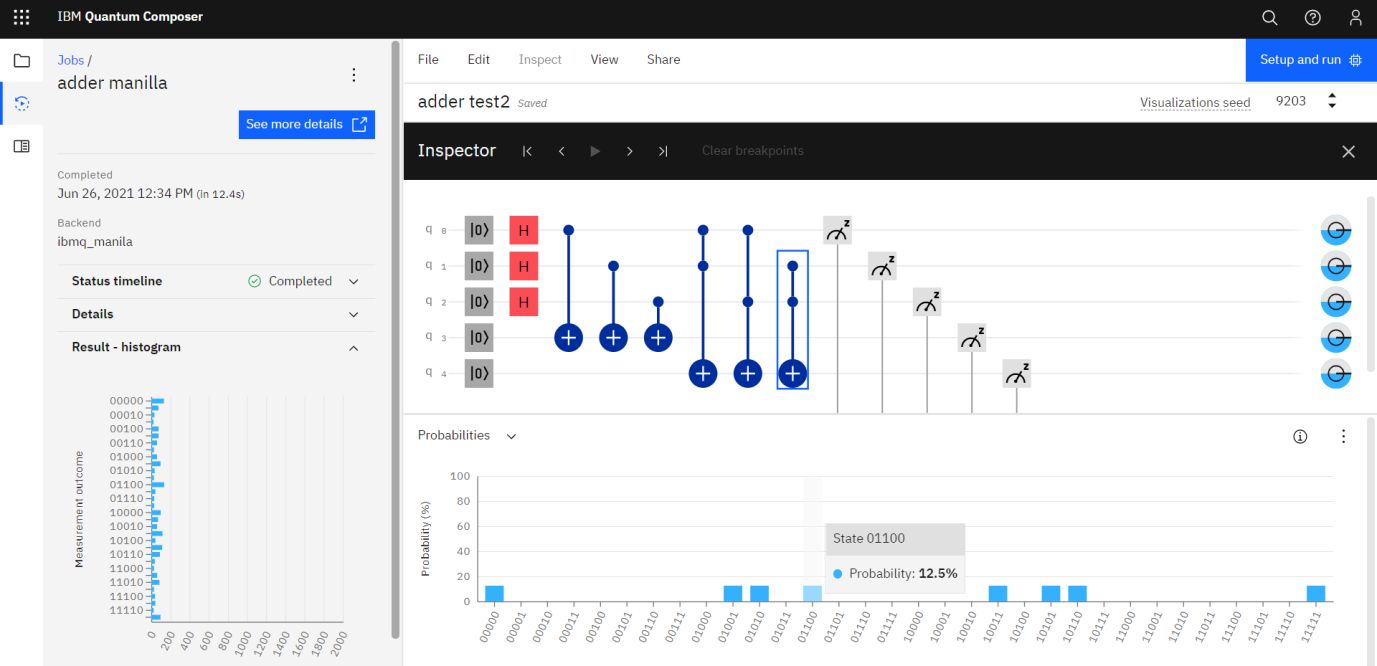The image size is (1377, 666).
Task: Open the app switcher grid icon
Action: click(x=21, y=18)
